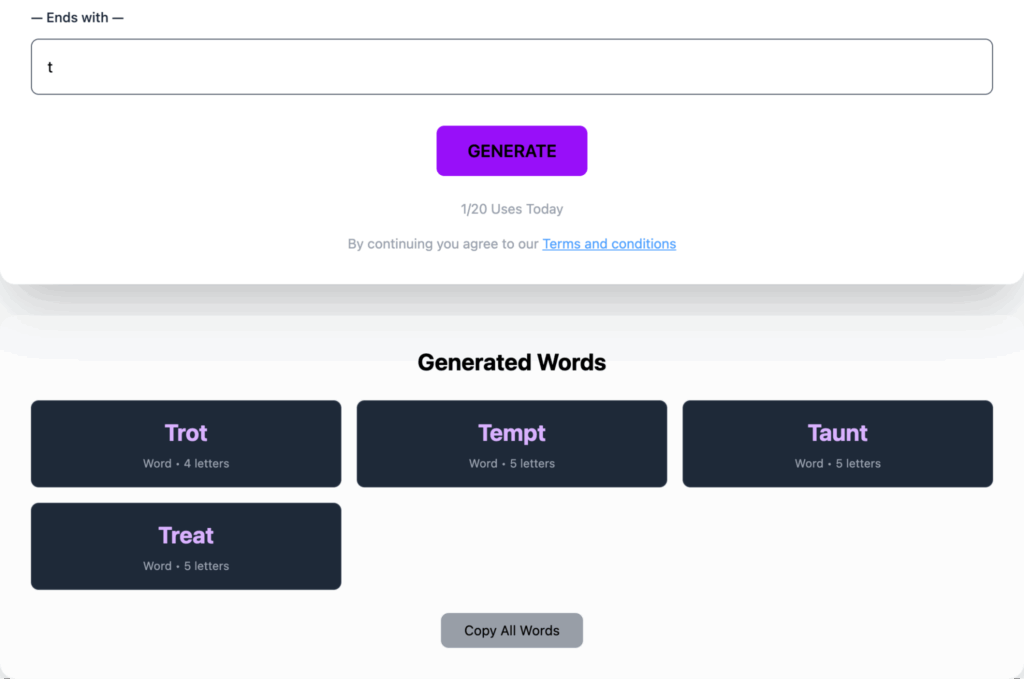Click the 'By continuing you agree' text
This screenshot has height=679, width=1024.
pos(443,244)
